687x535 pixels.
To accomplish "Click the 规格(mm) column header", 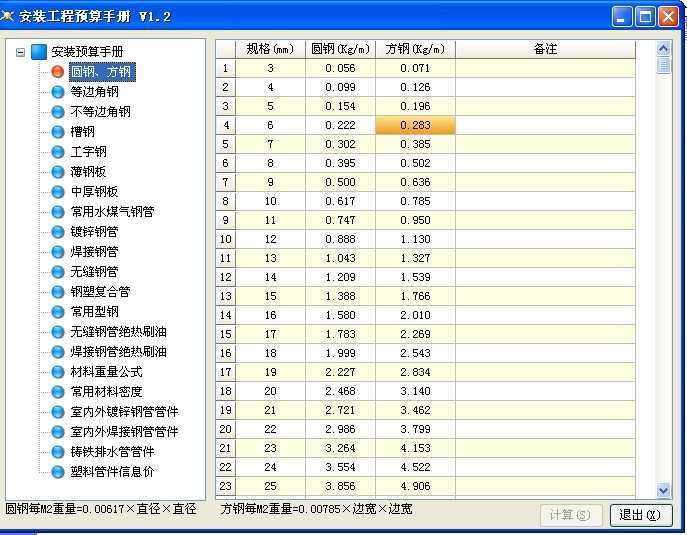I will coord(270,49).
